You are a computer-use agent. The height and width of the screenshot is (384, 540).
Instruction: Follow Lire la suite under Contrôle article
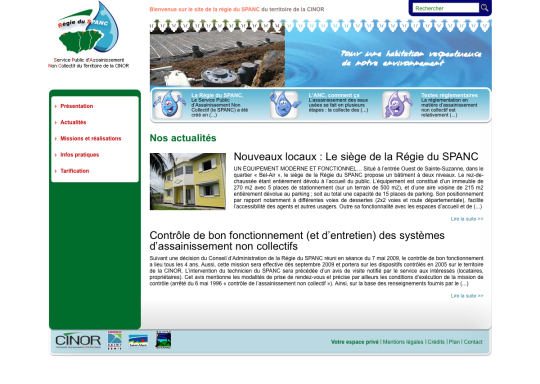467,296
